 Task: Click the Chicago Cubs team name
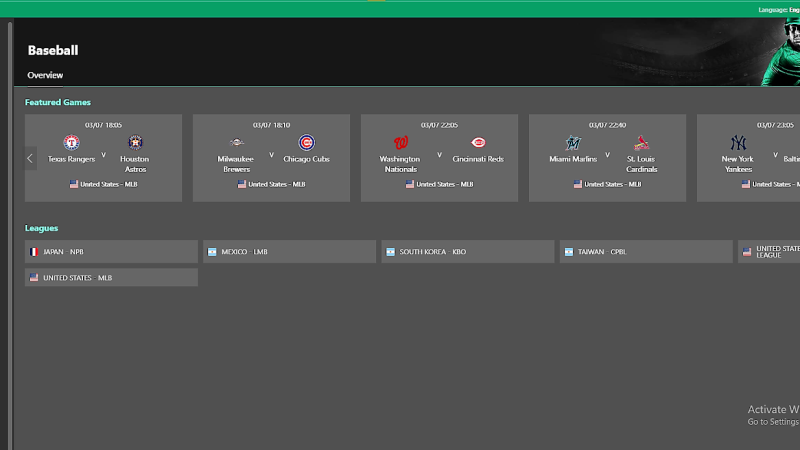click(307, 159)
